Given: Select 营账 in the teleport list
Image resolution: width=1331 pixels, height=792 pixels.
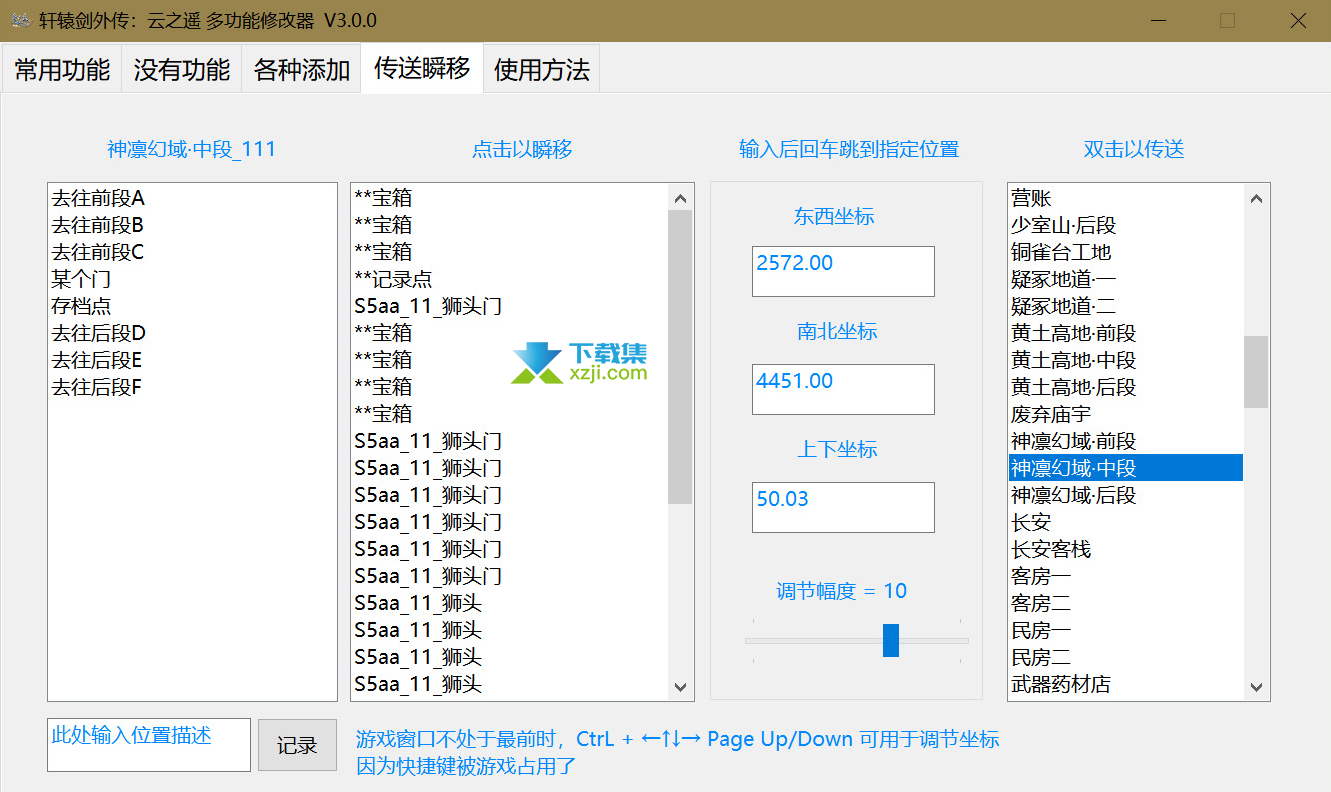Looking at the screenshot, I should click(x=1126, y=198).
